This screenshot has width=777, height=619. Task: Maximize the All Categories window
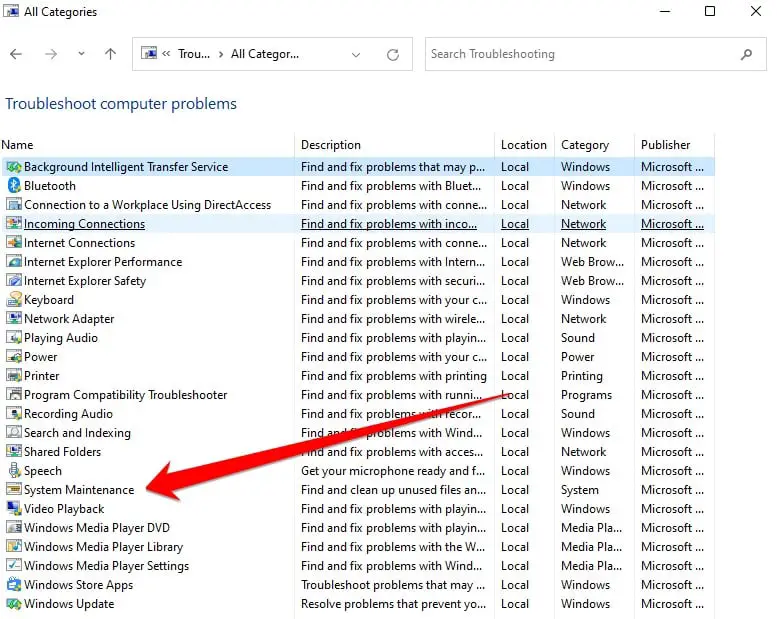point(710,11)
